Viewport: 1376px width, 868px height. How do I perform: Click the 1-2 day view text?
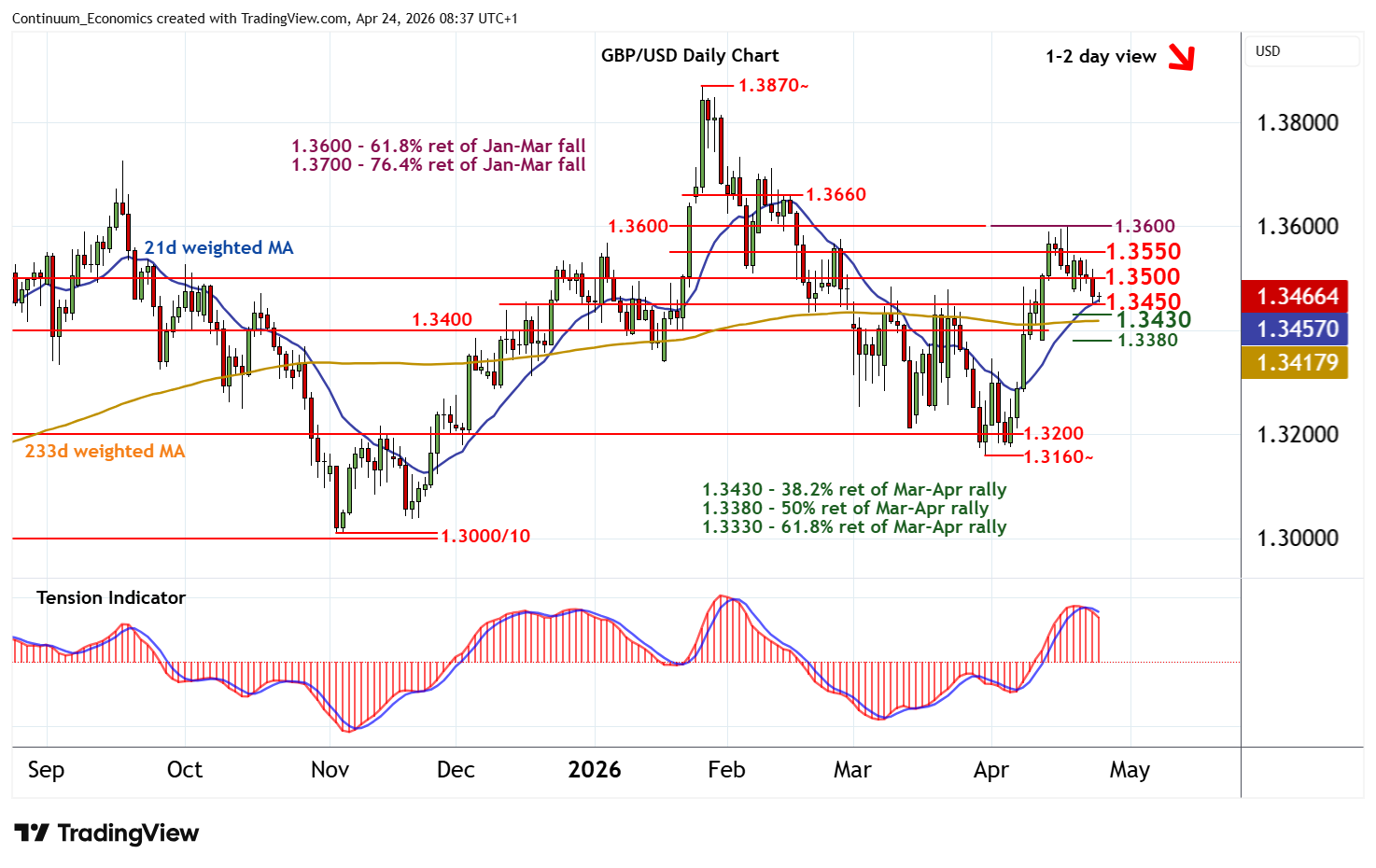(x=1101, y=56)
